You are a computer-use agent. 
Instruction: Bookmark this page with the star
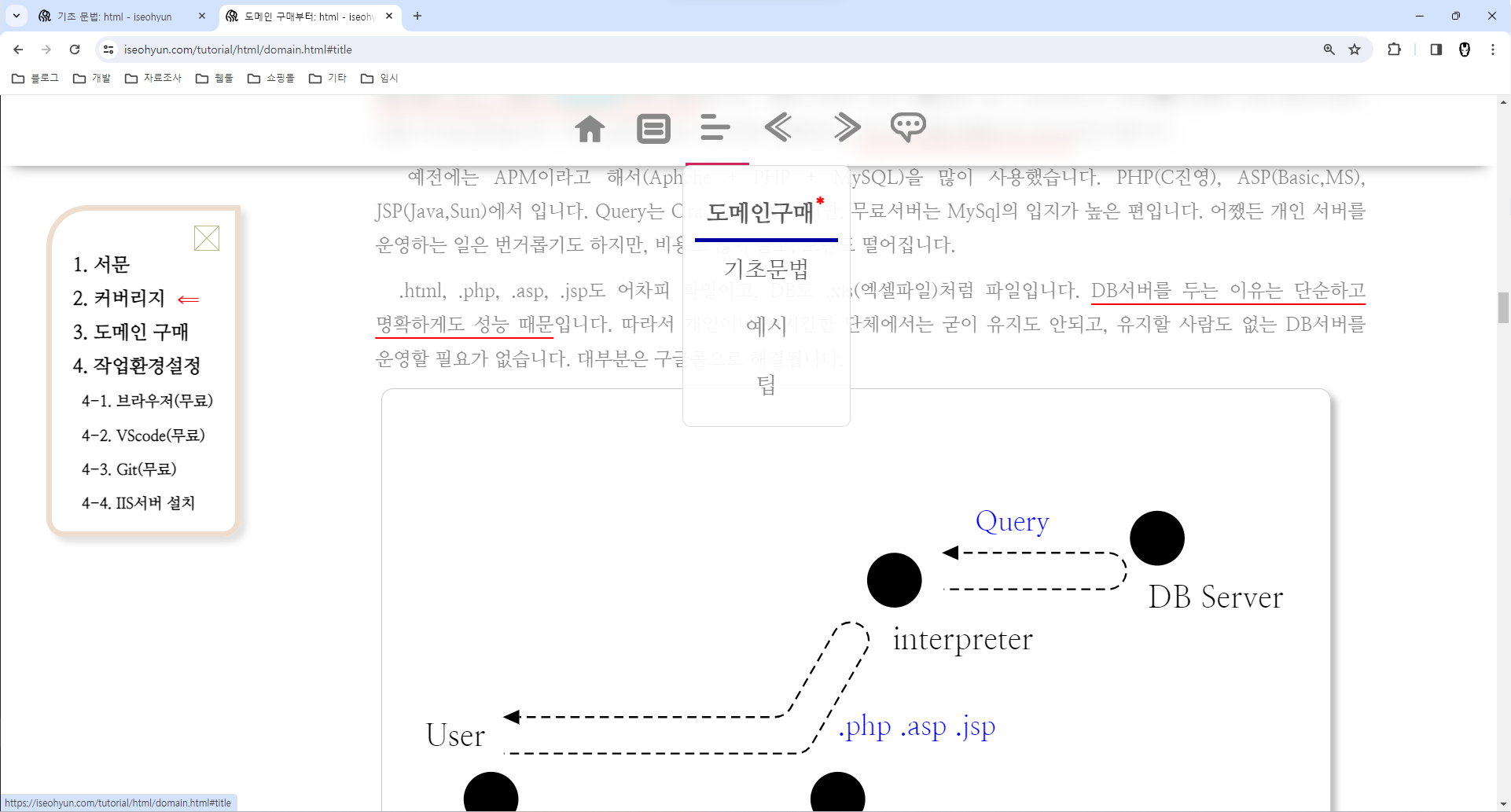click(1355, 50)
